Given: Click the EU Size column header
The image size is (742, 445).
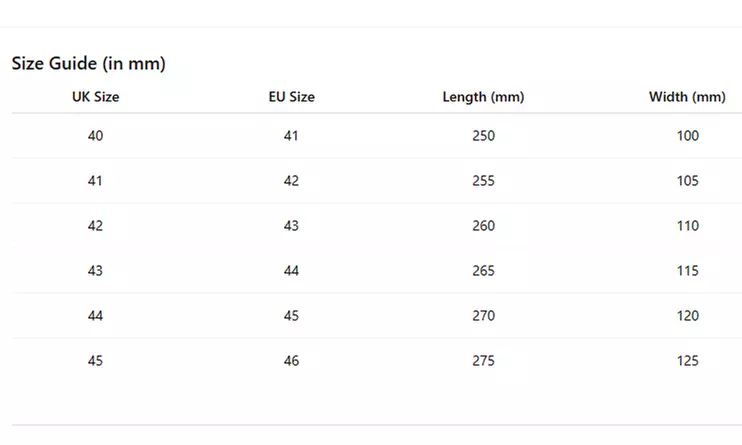Looking at the screenshot, I should 291,97.
